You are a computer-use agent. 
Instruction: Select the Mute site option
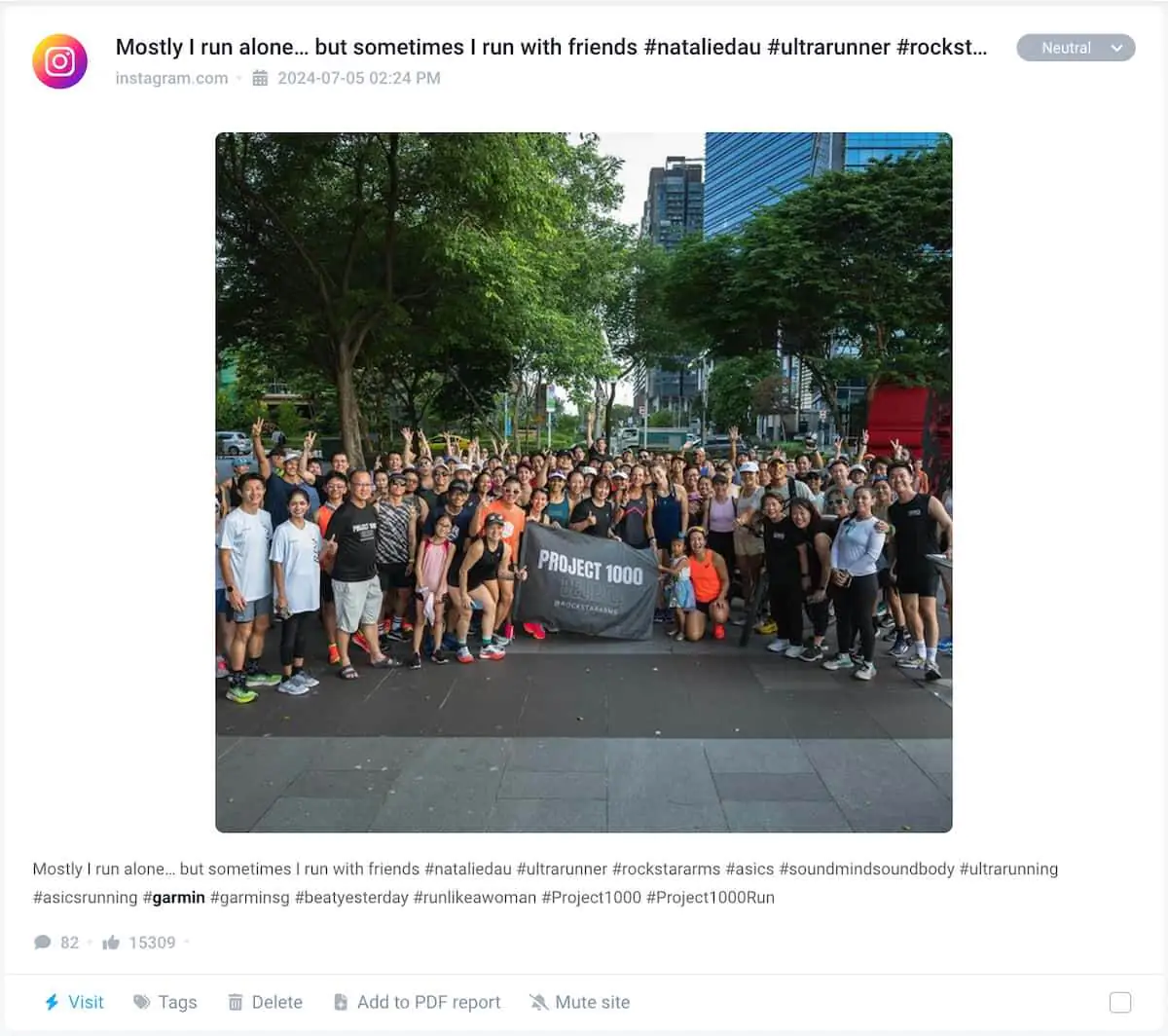point(579,1002)
